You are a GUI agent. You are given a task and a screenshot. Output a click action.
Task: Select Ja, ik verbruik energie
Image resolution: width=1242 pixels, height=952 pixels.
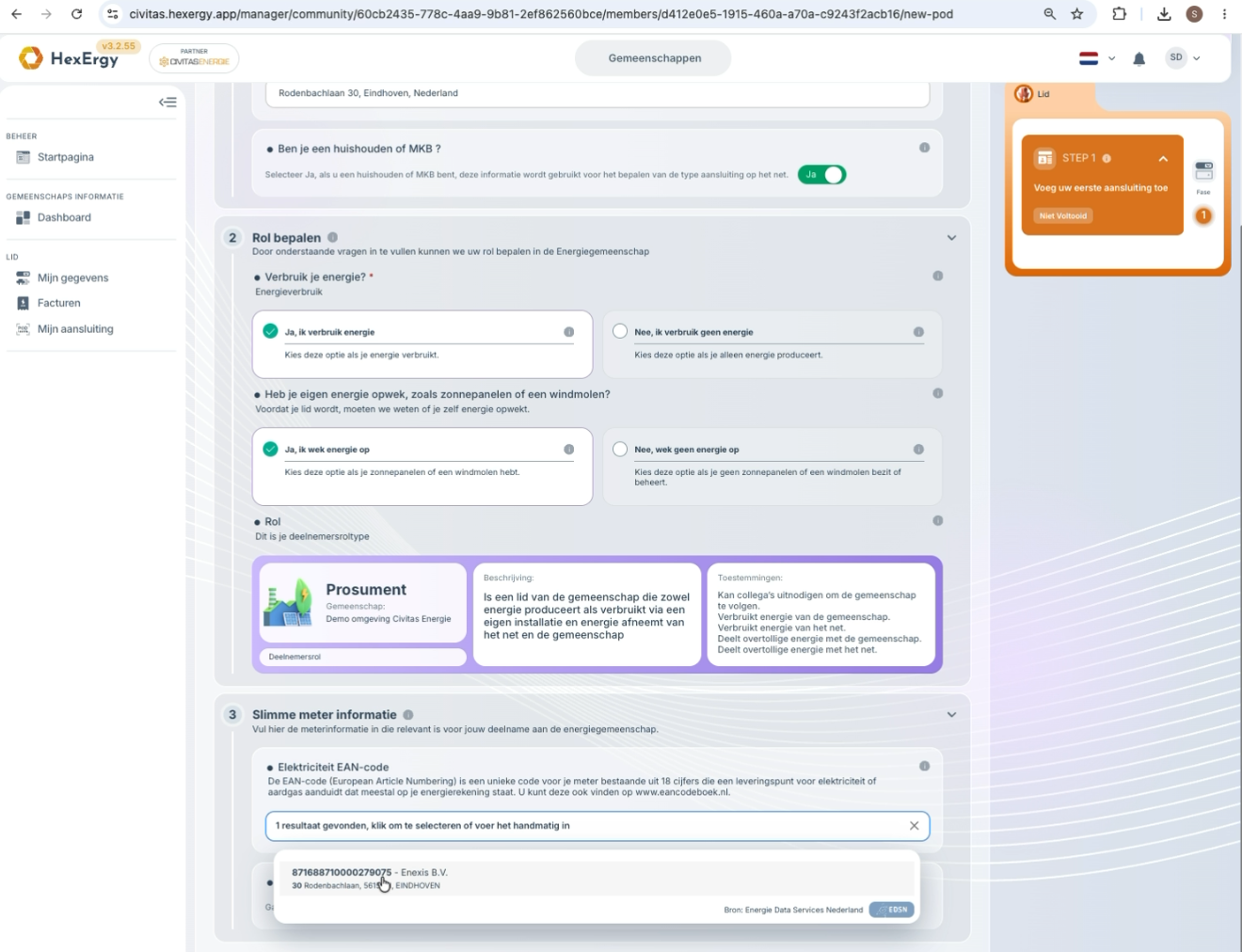tap(422, 344)
